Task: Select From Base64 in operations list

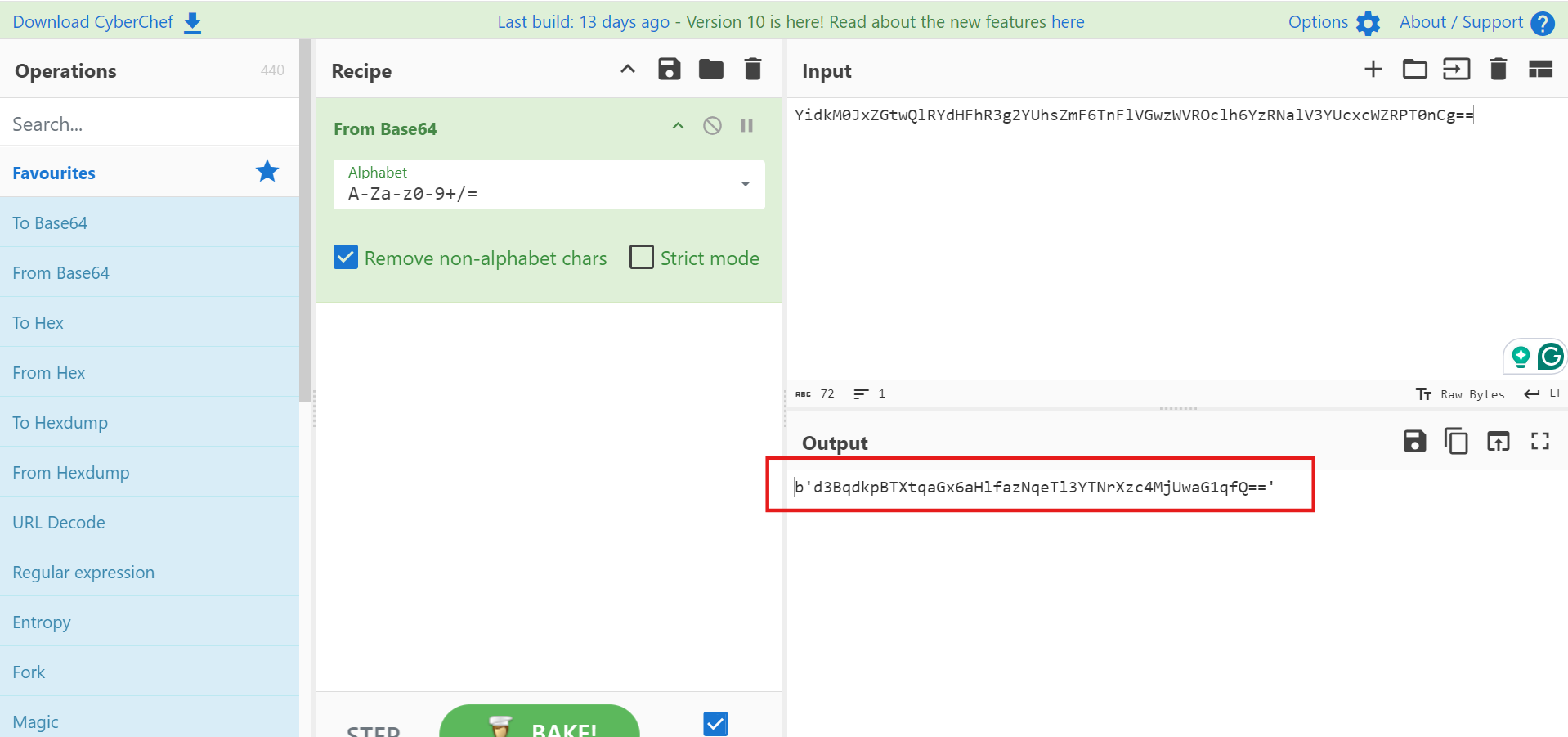Action: [150, 272]
